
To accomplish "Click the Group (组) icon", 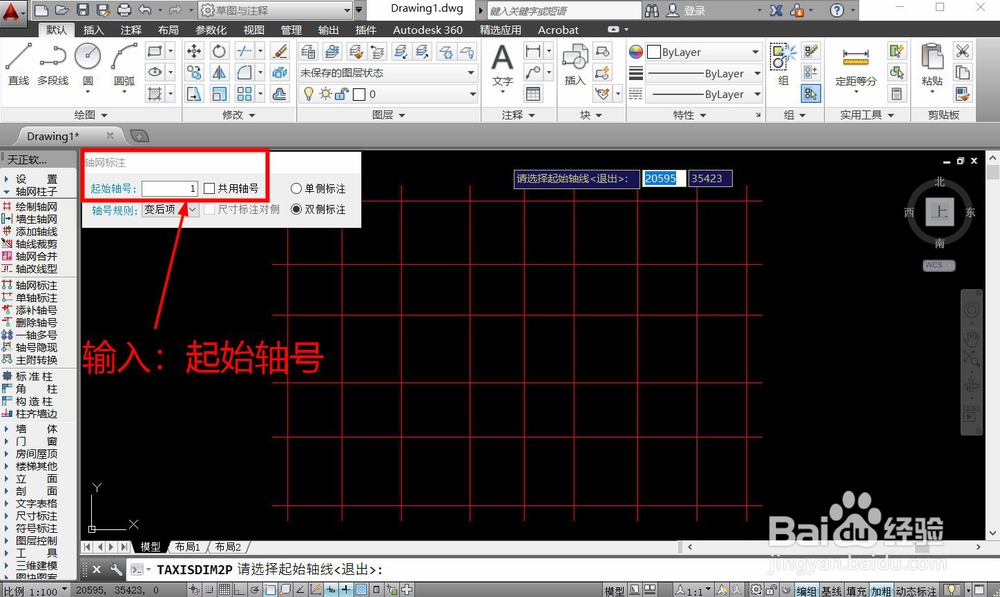I will (x=783, y=64).
